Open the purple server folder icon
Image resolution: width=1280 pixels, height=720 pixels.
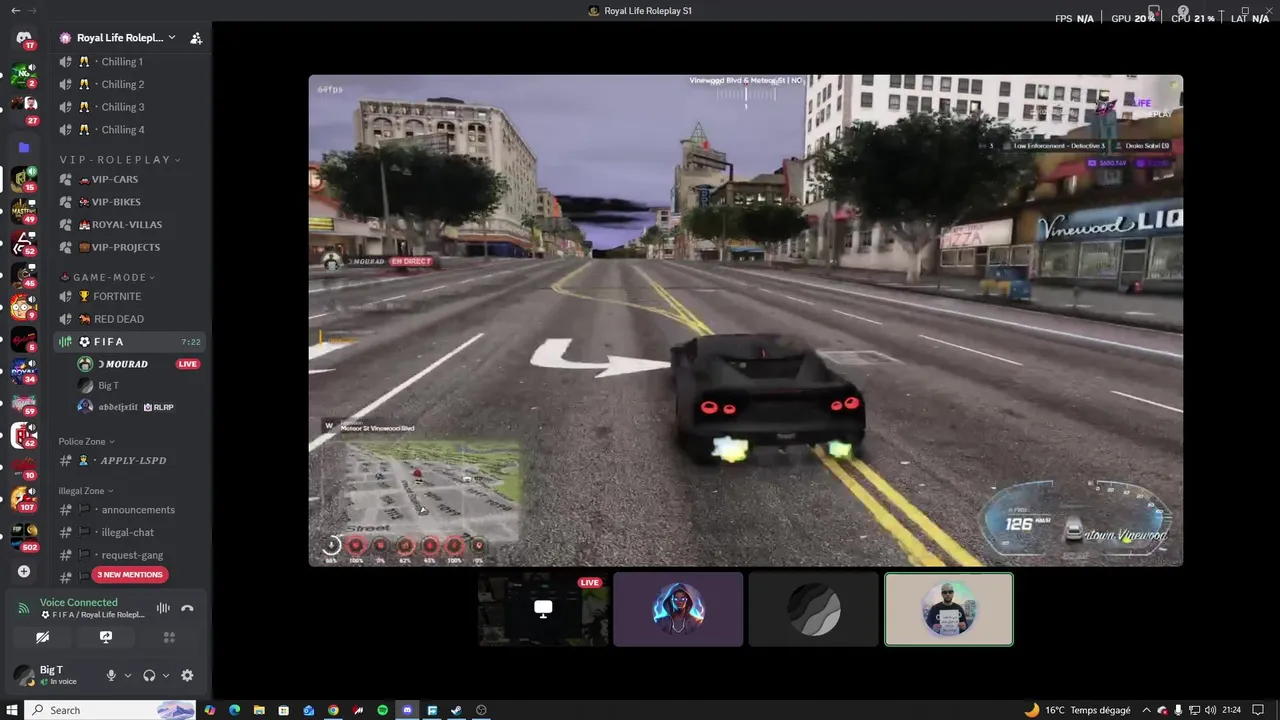24,147
